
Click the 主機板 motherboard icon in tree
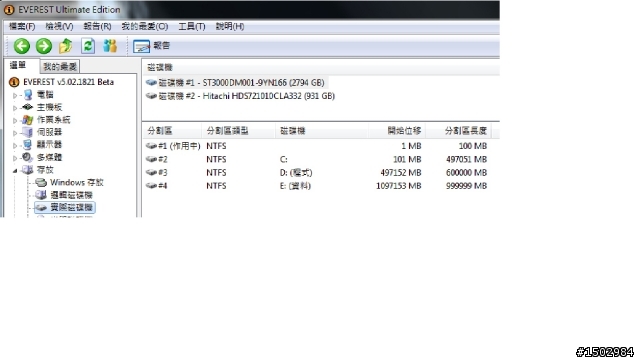(x=28, y=107)
